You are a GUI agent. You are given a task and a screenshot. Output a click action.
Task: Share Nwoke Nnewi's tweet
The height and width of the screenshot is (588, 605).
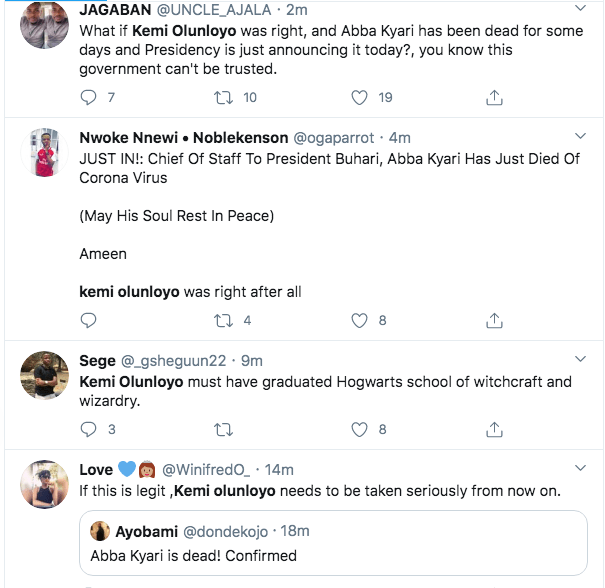pos(493,321)
